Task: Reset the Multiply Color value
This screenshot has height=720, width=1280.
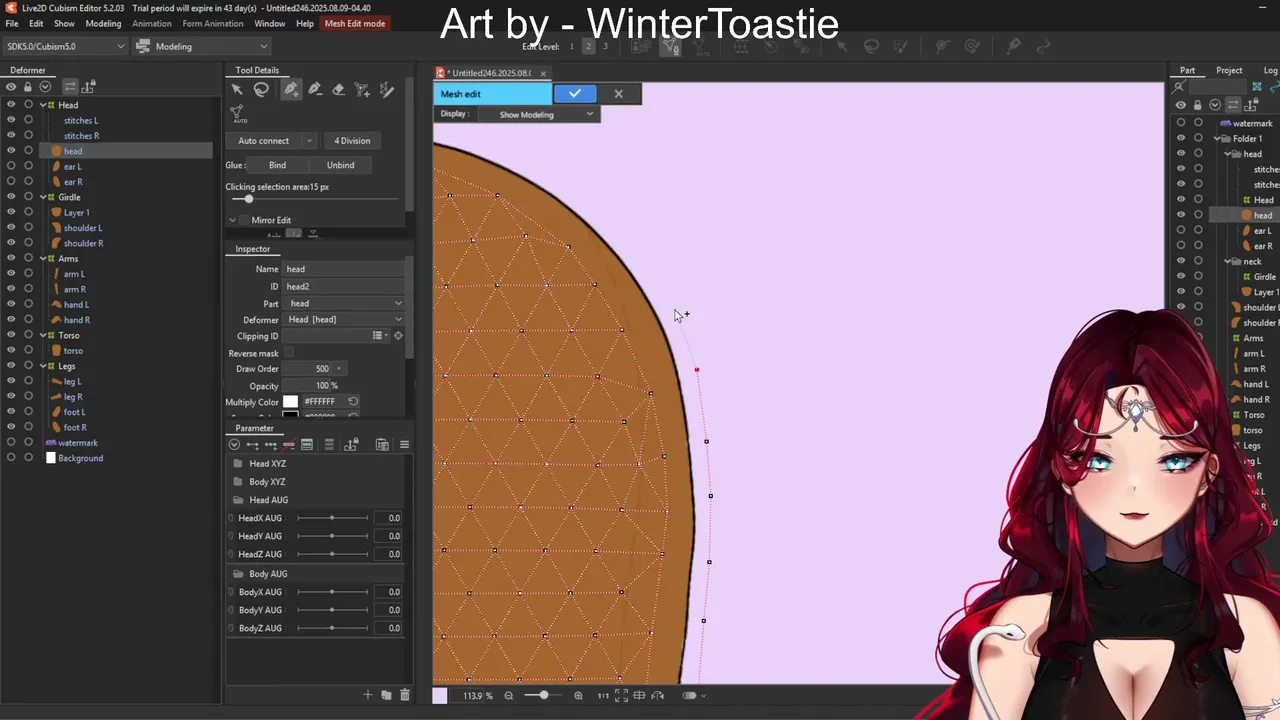Action: click(x=353, y=401)
